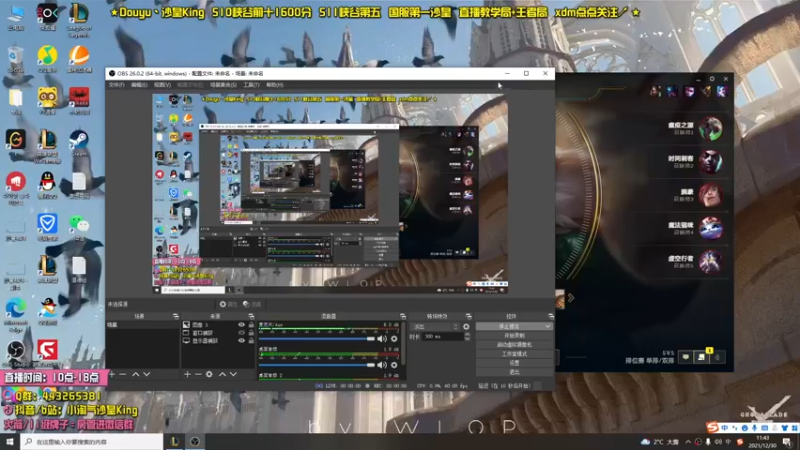Open 文件(F) menu in OBS

tap(117, 85)
